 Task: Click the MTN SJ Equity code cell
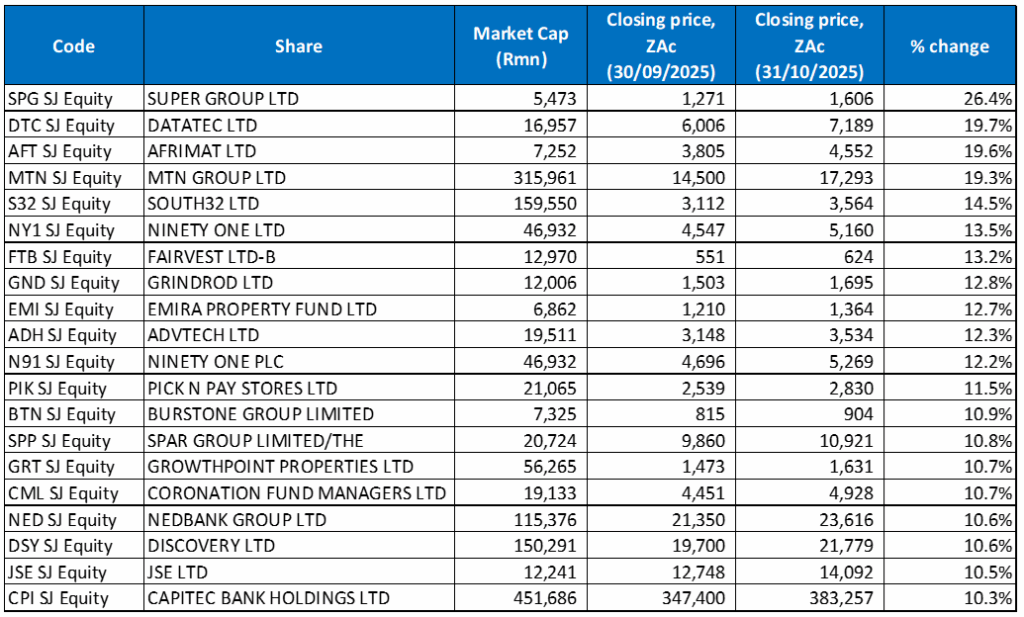point(64,178)
